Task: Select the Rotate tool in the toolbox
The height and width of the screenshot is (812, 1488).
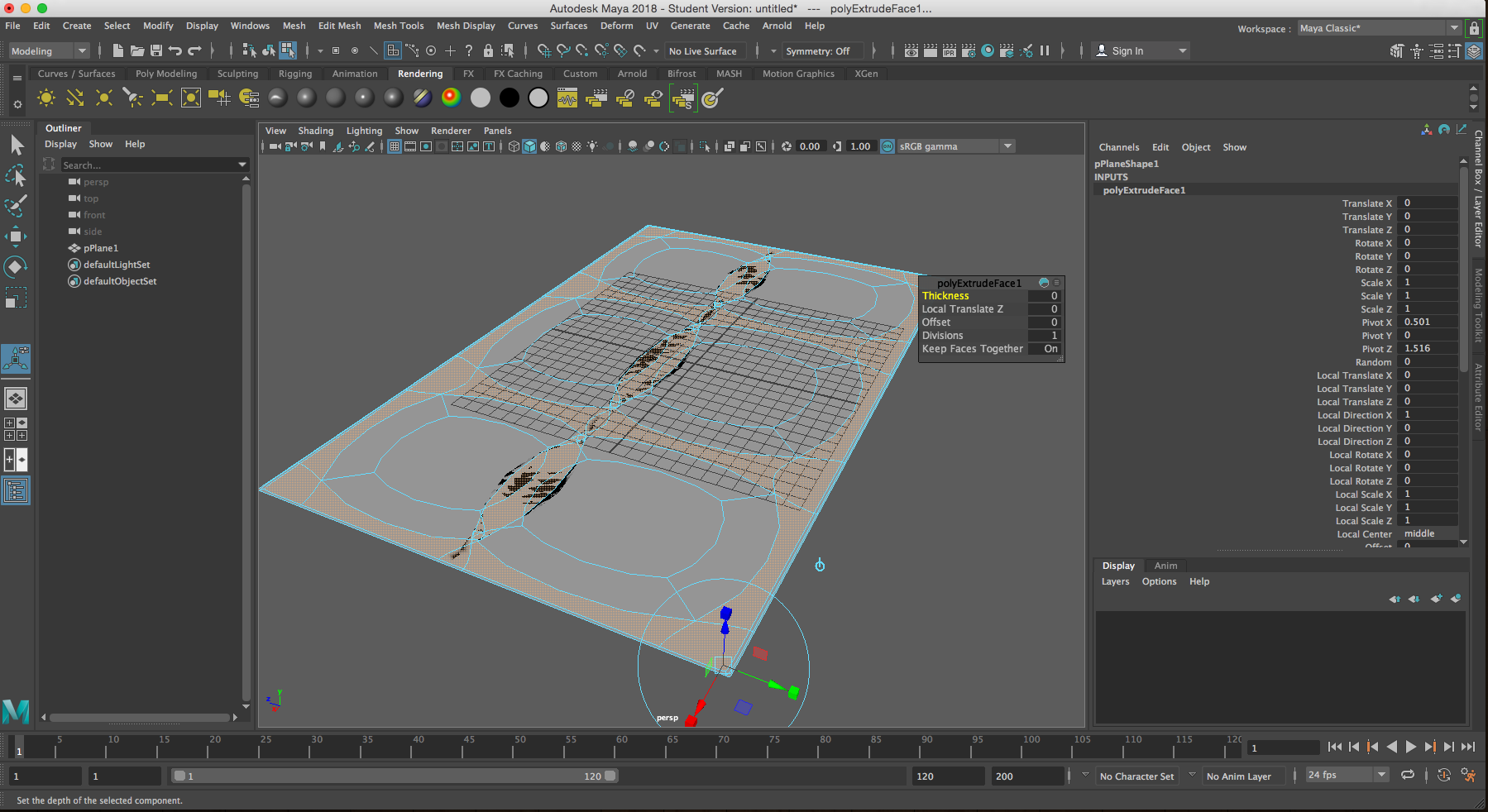Action: (x=17, y=266)
